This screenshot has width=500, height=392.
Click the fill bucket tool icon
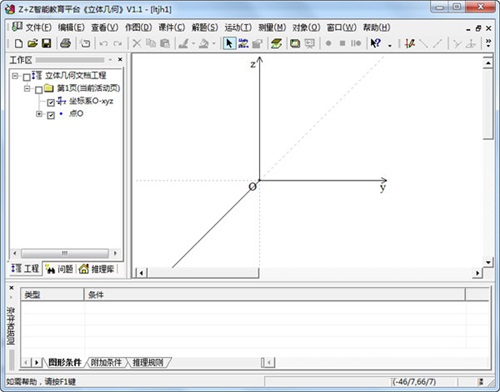204,43
